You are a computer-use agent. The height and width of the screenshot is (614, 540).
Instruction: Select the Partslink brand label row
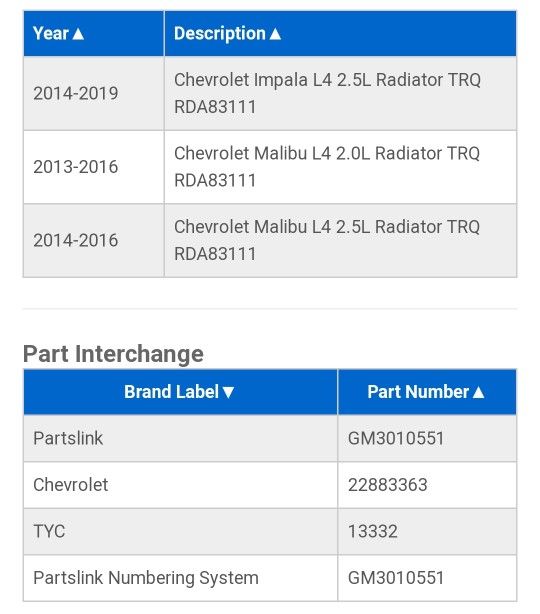pos(270,438)
